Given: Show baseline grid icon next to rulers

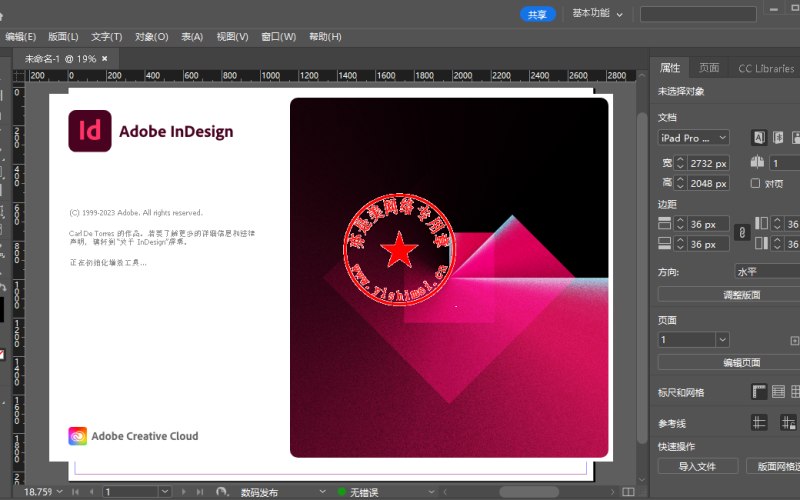Looking at the screenshot, I should click(x=778, y=392).
